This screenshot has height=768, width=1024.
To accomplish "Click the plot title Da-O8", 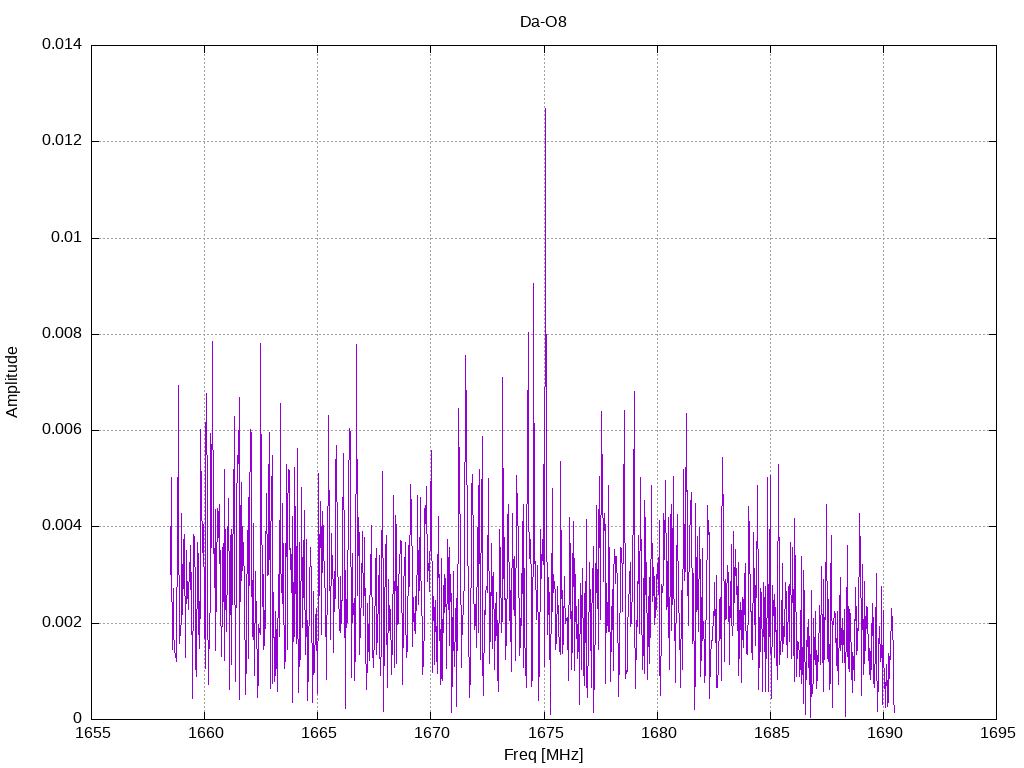I will click(x=543, y=22).
